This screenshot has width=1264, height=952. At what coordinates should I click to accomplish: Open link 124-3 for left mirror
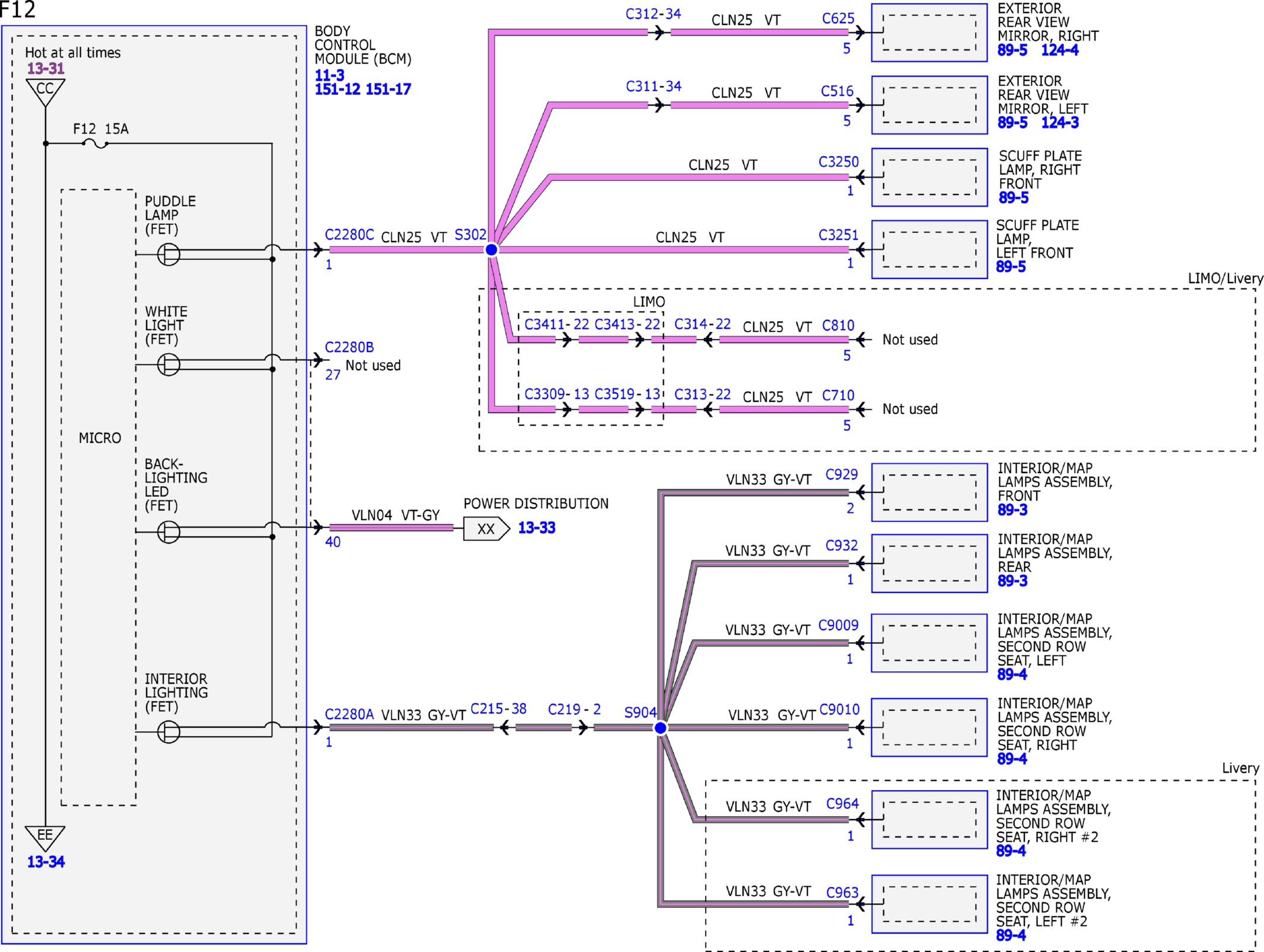[1060, 123]
